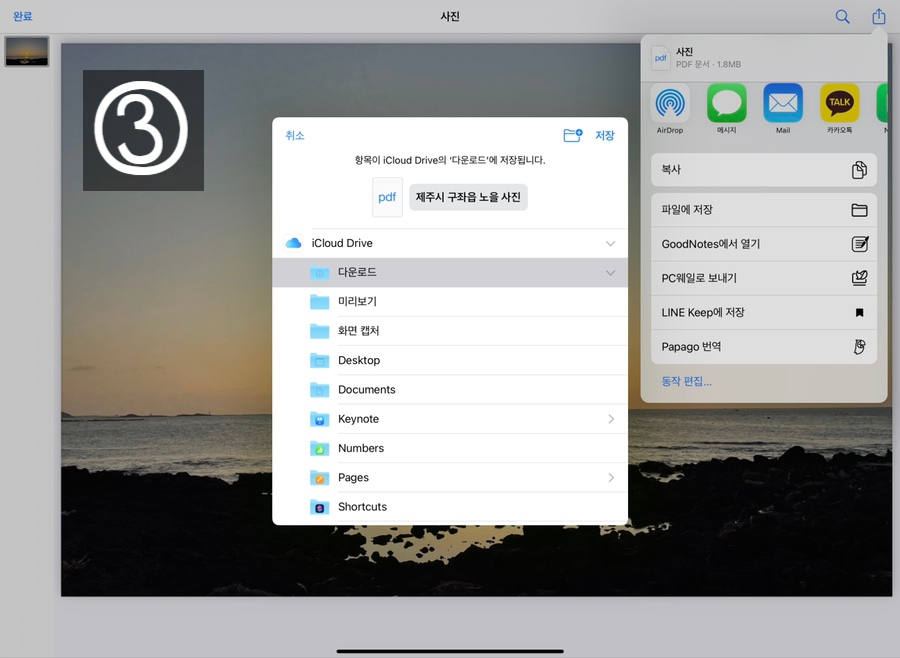900x658 pixels.
Task: Tap 완료 at top left
Action: (22, 16)
